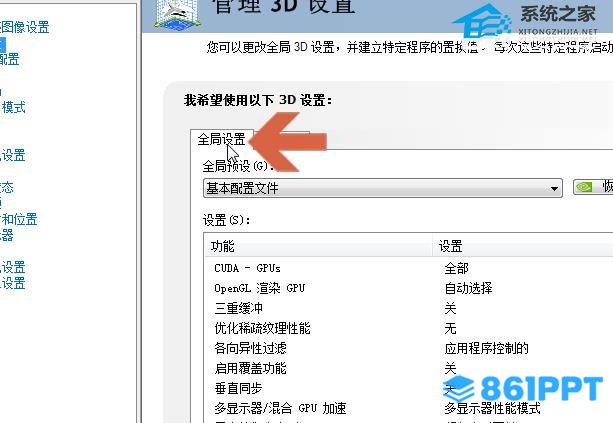
Task: Select the 启用覆盖功能 row
Action: [409, 368]
